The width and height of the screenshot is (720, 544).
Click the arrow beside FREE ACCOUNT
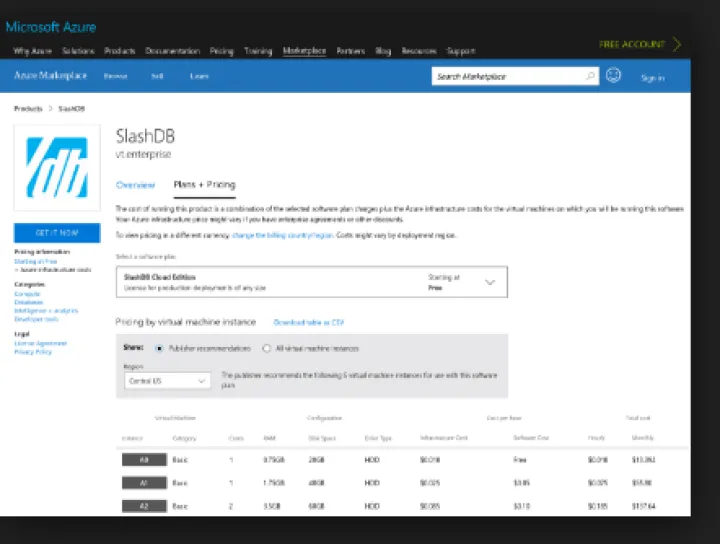click(x=677, y=45)
